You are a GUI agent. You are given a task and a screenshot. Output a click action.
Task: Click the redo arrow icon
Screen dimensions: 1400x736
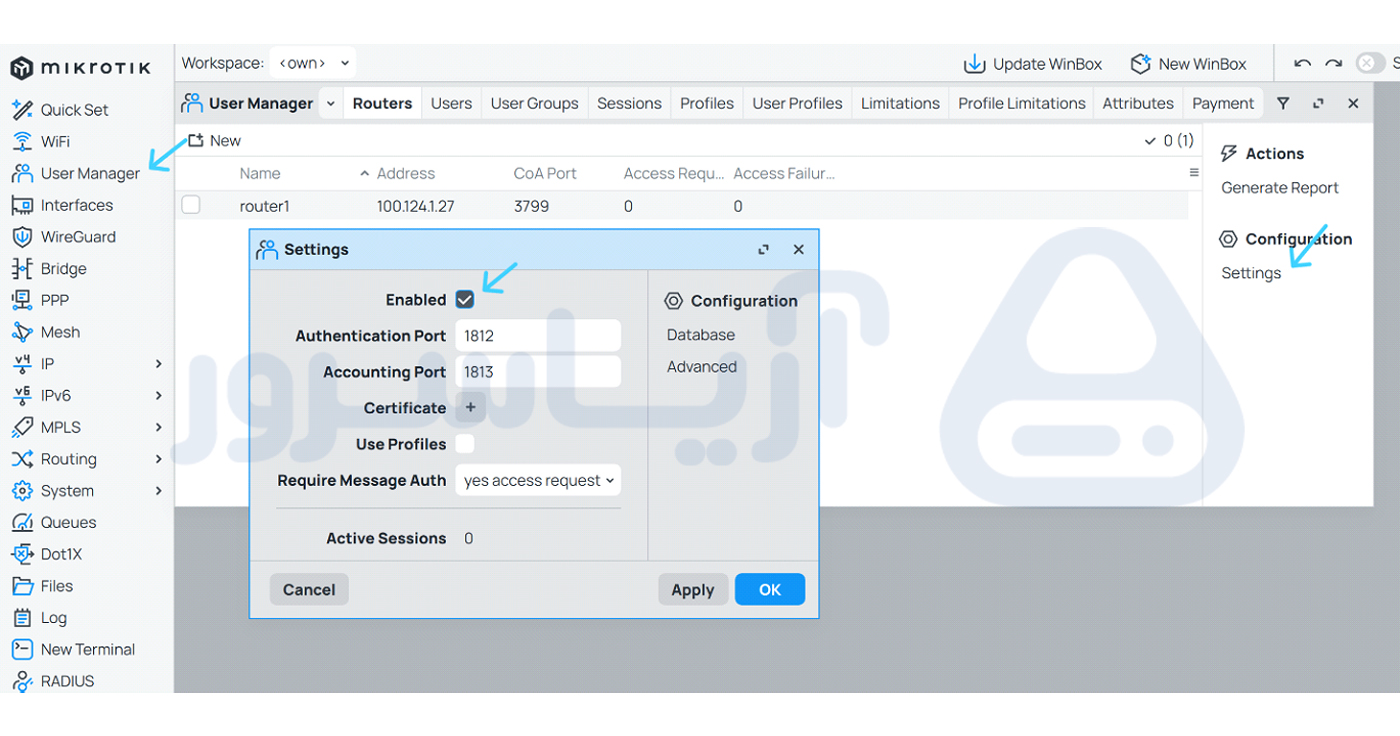(1333, 64)
